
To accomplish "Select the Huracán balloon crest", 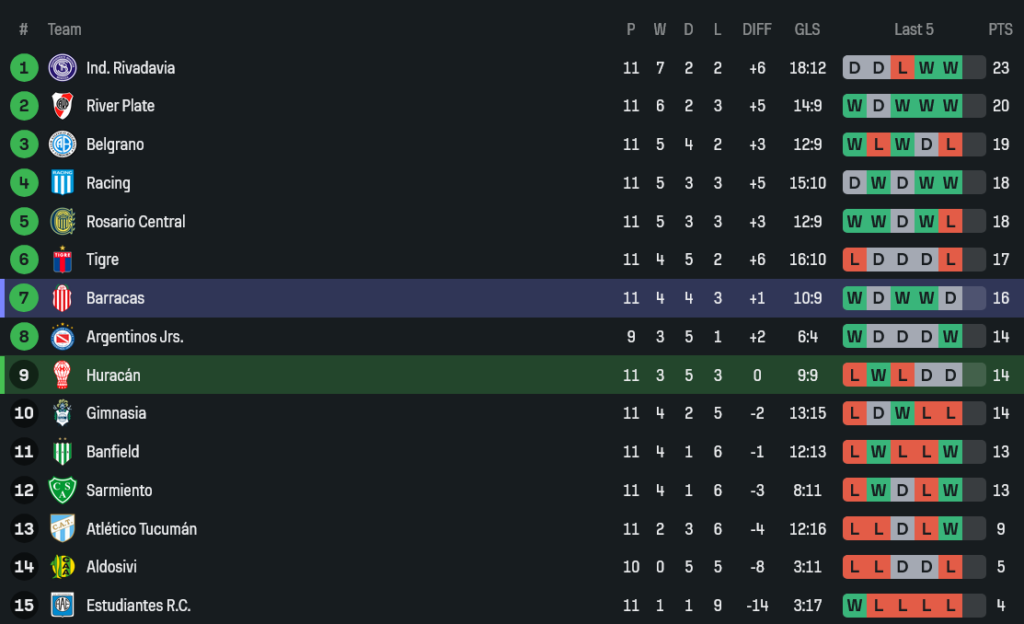I will pos(62,375).
